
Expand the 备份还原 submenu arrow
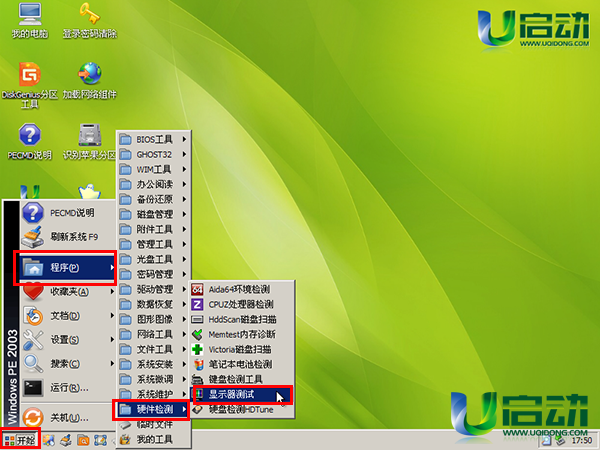tap(184, 199)
